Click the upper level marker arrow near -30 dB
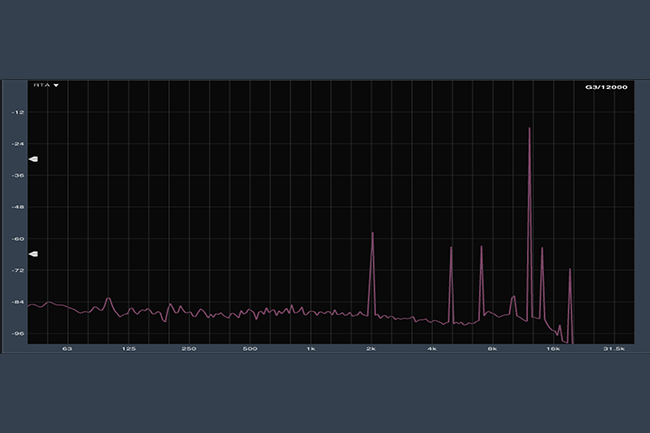 pos(33,159)
